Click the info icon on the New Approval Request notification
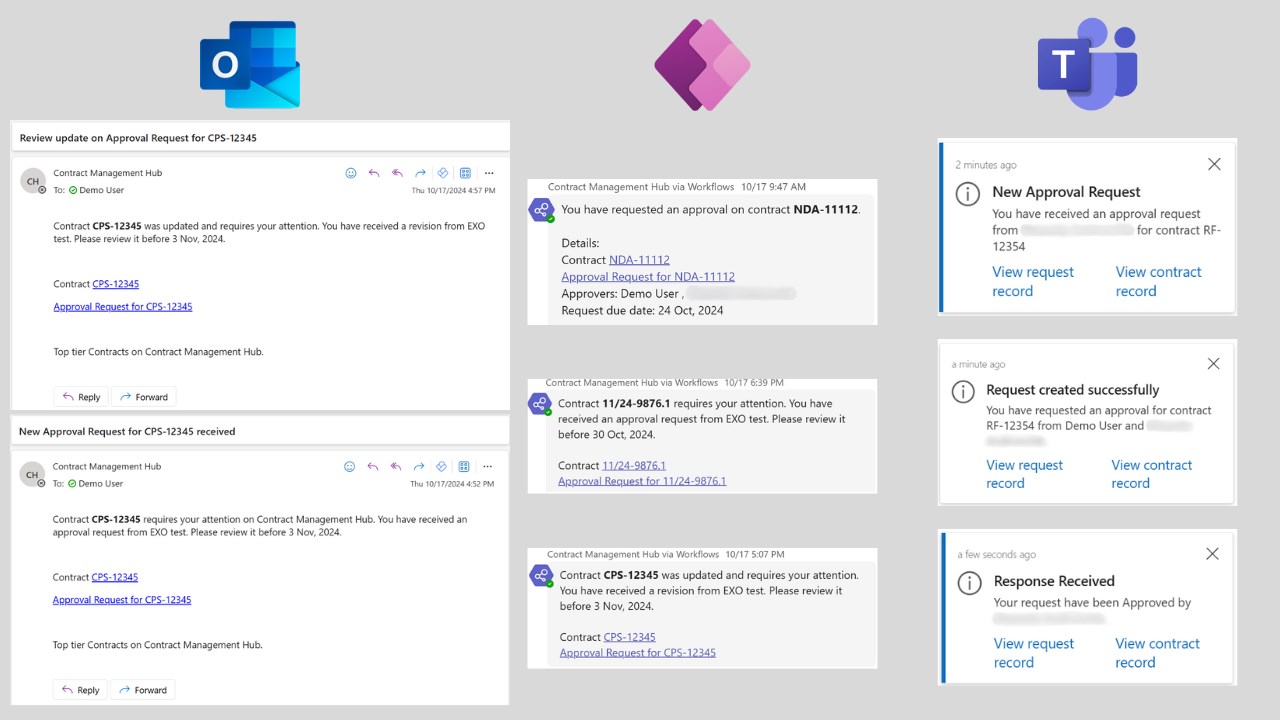 [968, 195]
